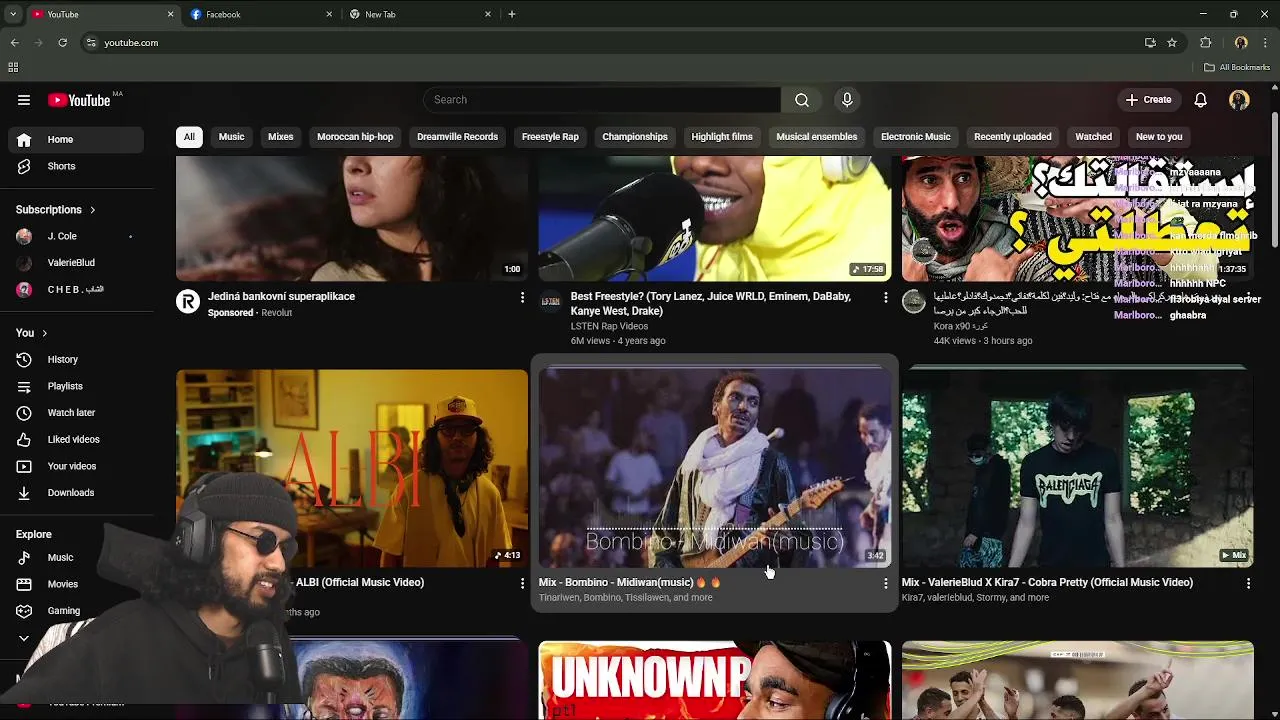This screenshot has width=1280, height=720.
Task: Open the notifications bell
Action: [1201, 100]
